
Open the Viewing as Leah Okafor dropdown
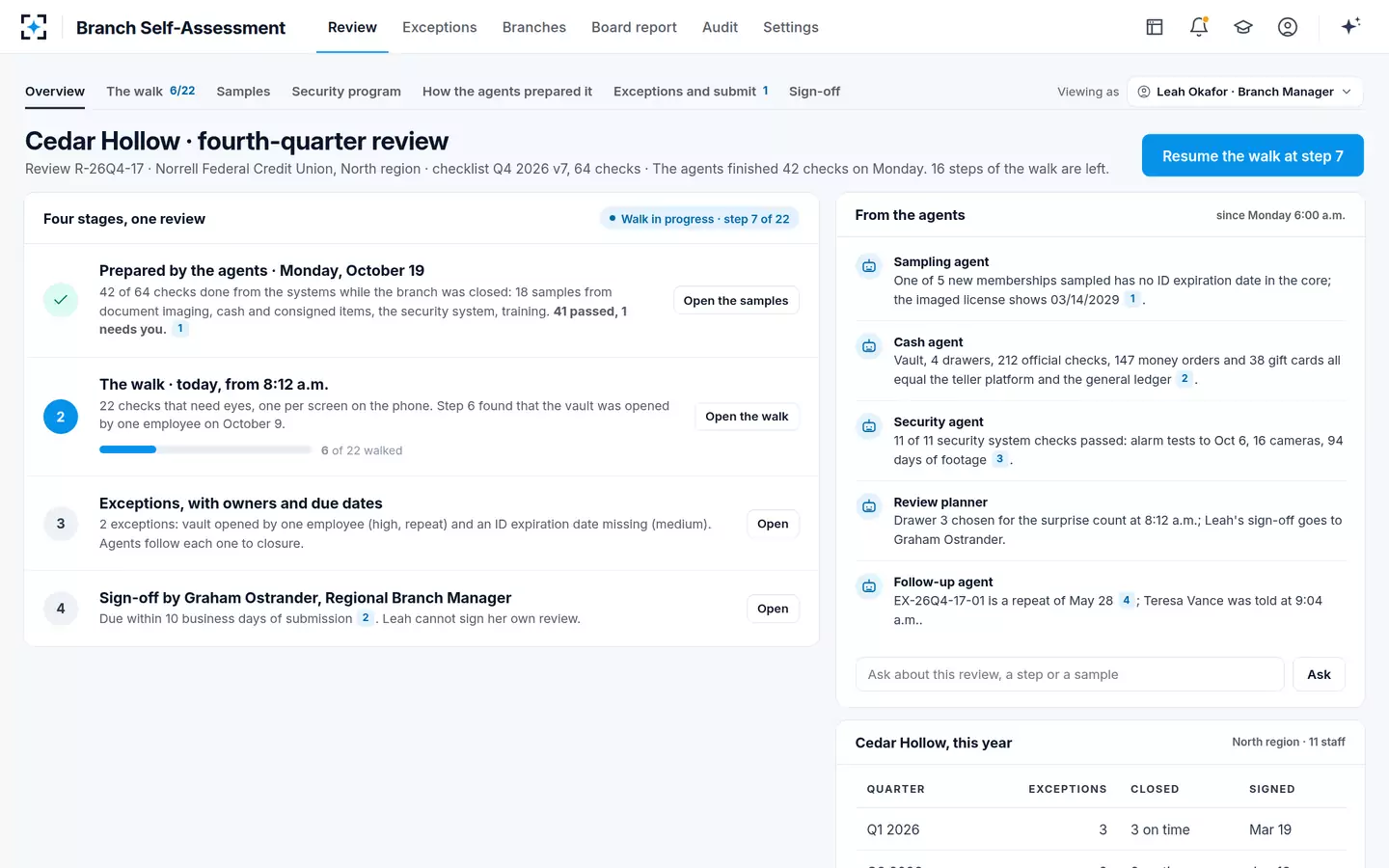1245,92
